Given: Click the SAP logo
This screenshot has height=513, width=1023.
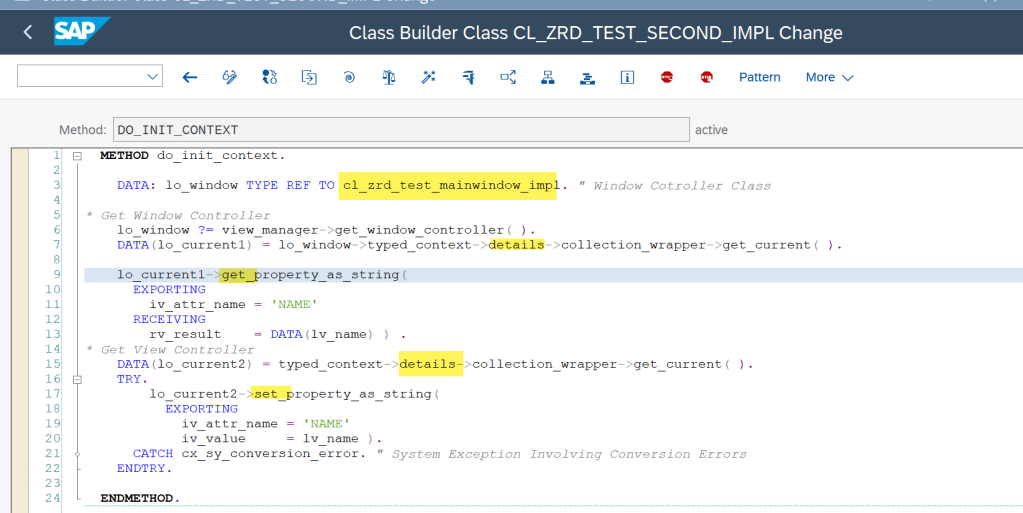Looking at the screenshot, I should [x=81, y=31].
